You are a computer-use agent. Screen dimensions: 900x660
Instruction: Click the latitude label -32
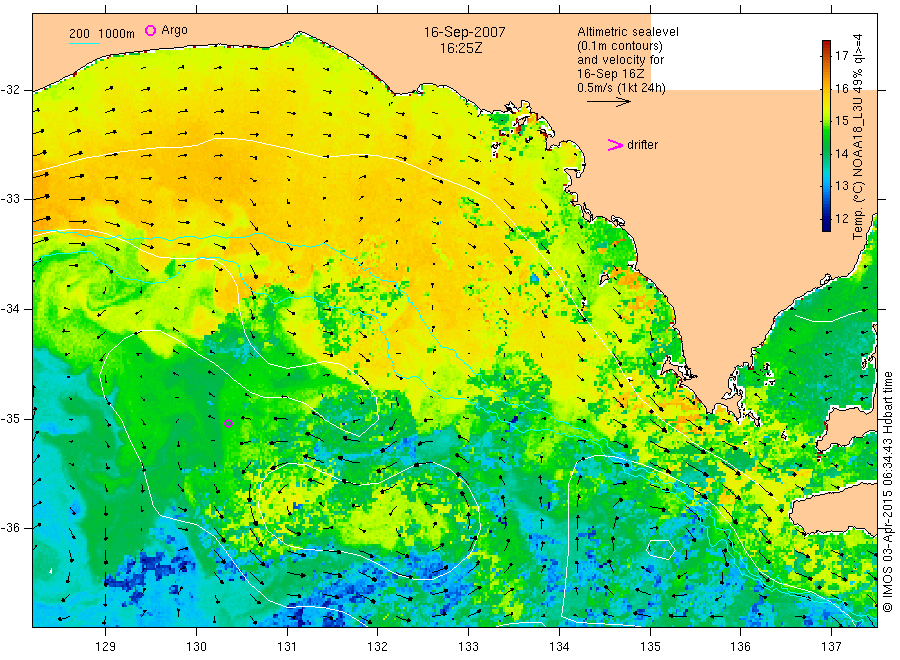click(x=10, y=90)
